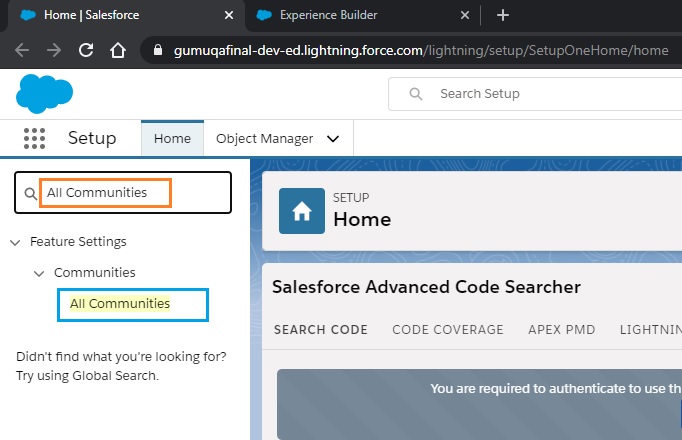Image resolution: width=682 pixels, height=440 pixels.
Task: Click the Feature Settings label
Action: [x=78, y=242]
